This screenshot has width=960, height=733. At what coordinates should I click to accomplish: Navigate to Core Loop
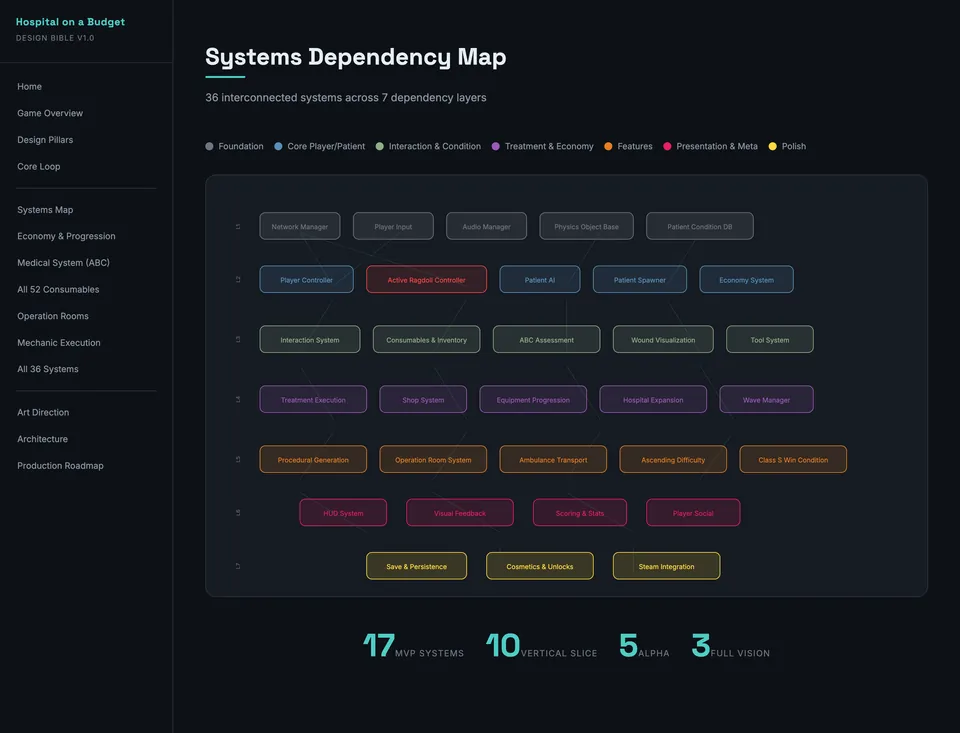(x=39, y=167)
